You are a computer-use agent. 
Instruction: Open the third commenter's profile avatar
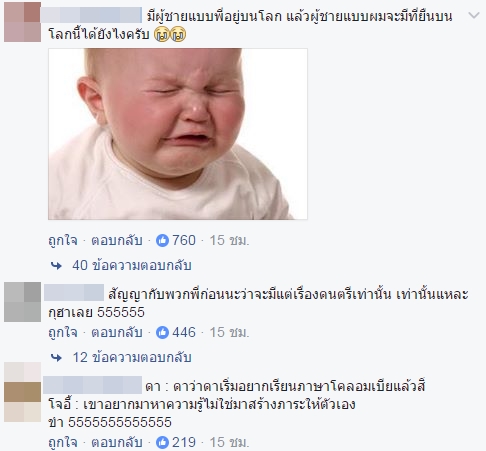22,392
